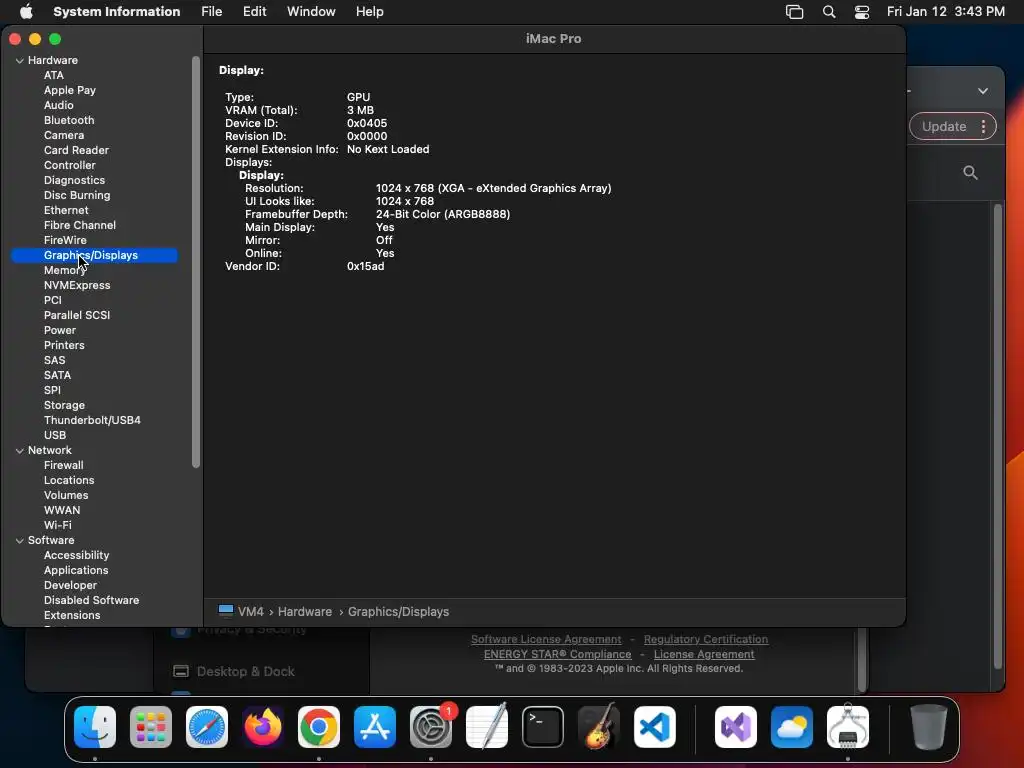Select Card Reader in the sidebar
The width and height of the screenshot is (1024, 768).
pyautogui.click(x=76, y=150)
